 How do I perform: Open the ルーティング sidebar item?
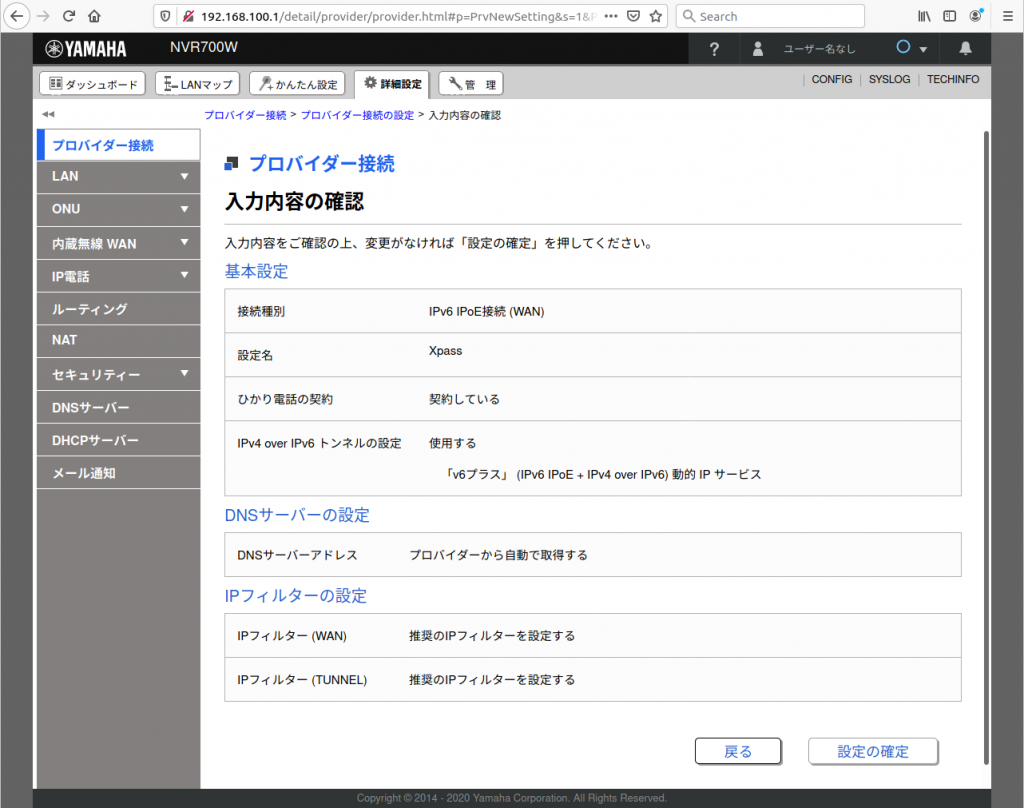tap(118, 309)
